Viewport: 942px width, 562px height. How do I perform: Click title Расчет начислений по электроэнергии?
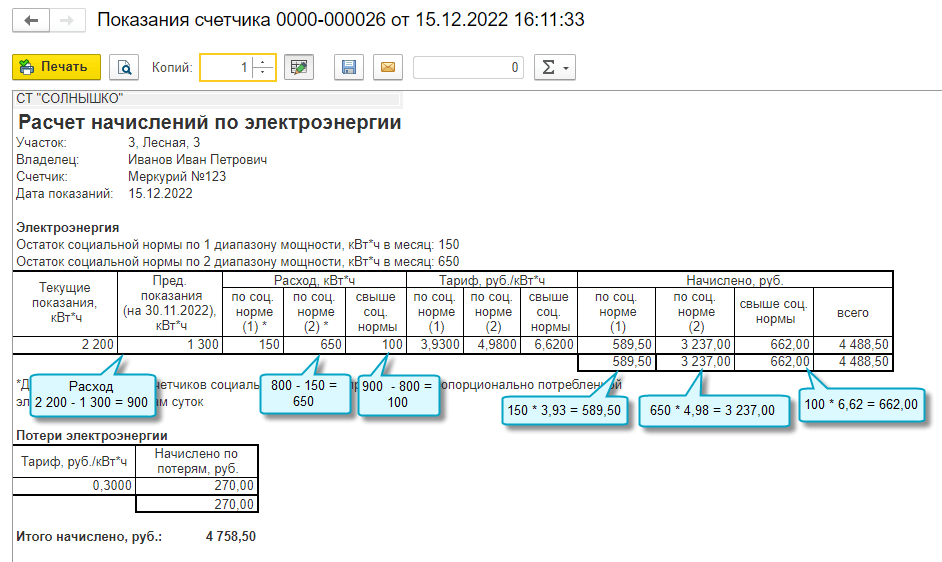point(210,122)
